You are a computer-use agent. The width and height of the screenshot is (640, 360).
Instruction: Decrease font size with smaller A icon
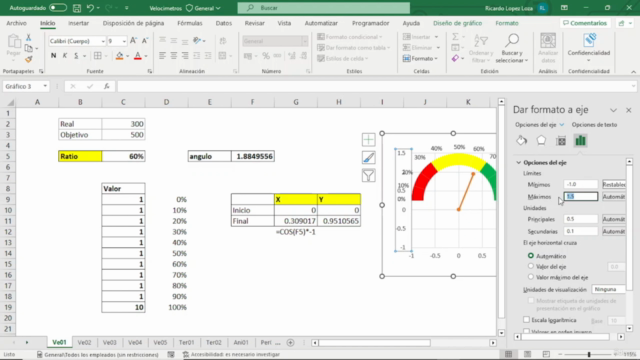pyautogui.click(x=144, y=41)
